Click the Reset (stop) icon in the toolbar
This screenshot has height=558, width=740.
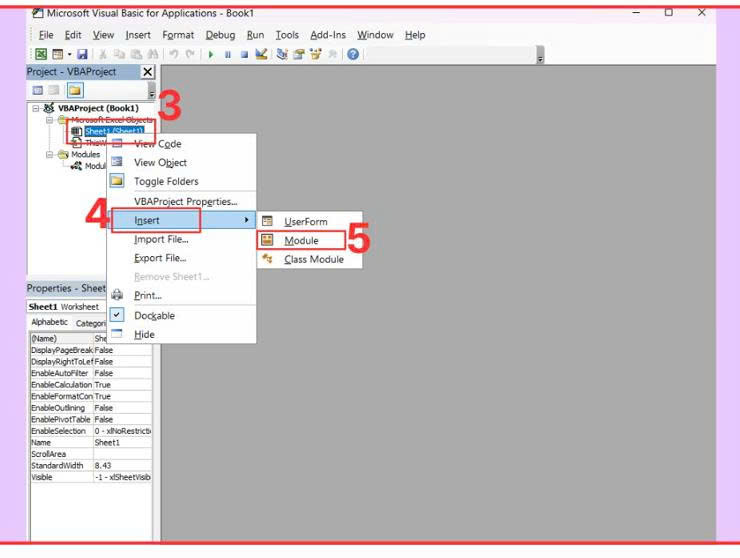pyautogui.click(x=243, y=54)
